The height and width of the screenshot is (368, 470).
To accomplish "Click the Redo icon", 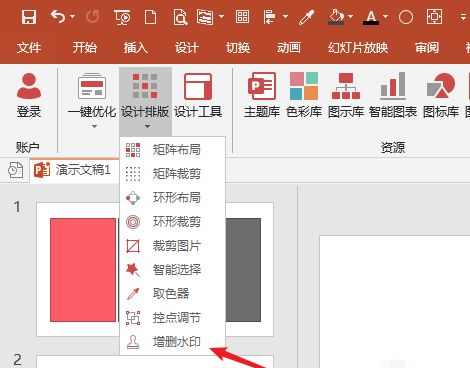I will [92, 16].
